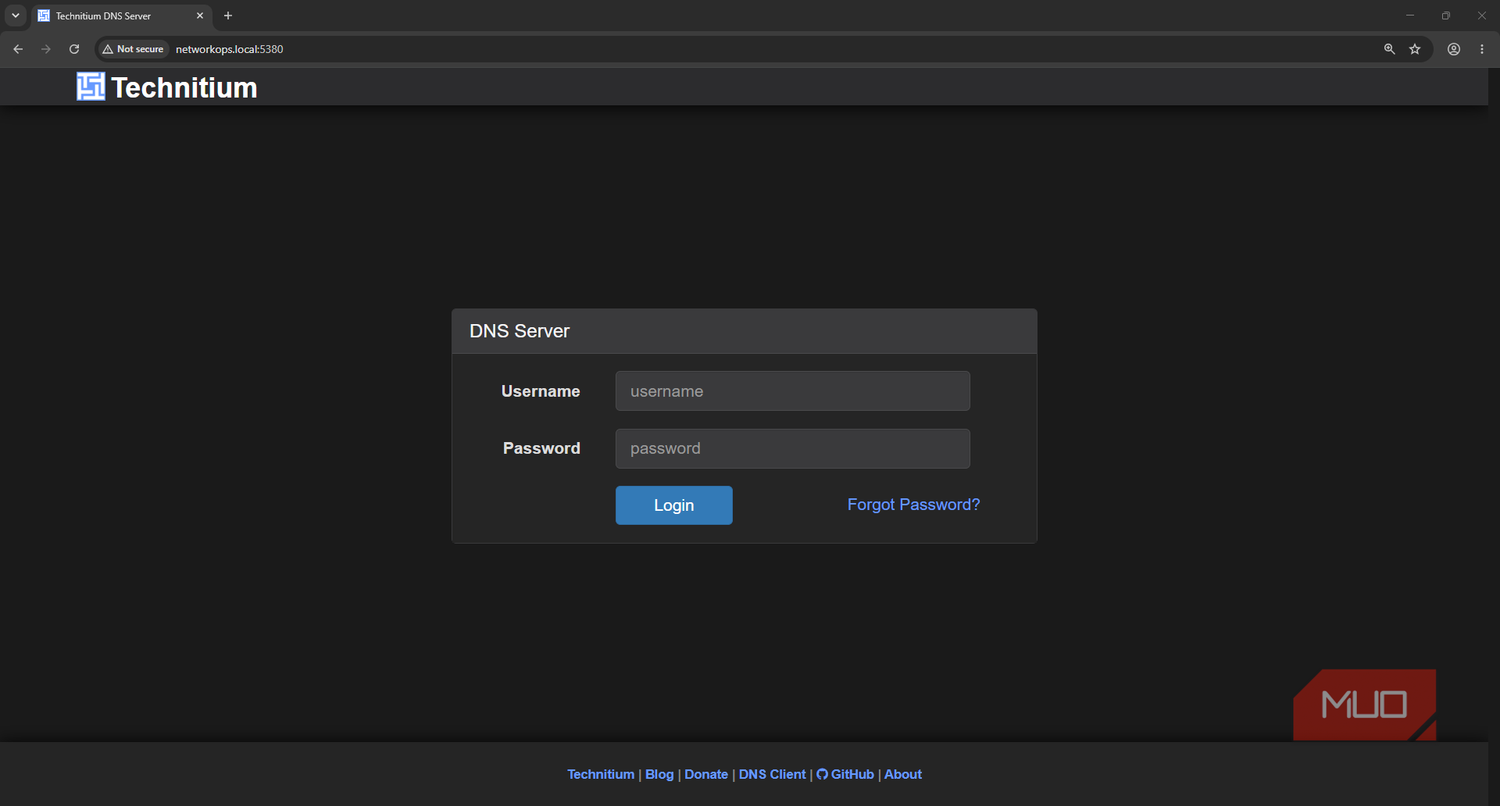Open the Forgot Password? link
Image resolution: width=1500 pixels, height=806 pixels.
coord(913,505)
